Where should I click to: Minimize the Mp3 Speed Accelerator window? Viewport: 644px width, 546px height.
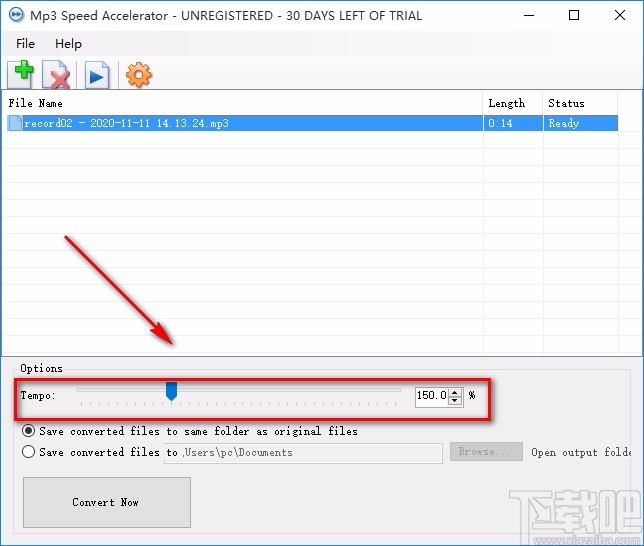click(x=529, y=16)
